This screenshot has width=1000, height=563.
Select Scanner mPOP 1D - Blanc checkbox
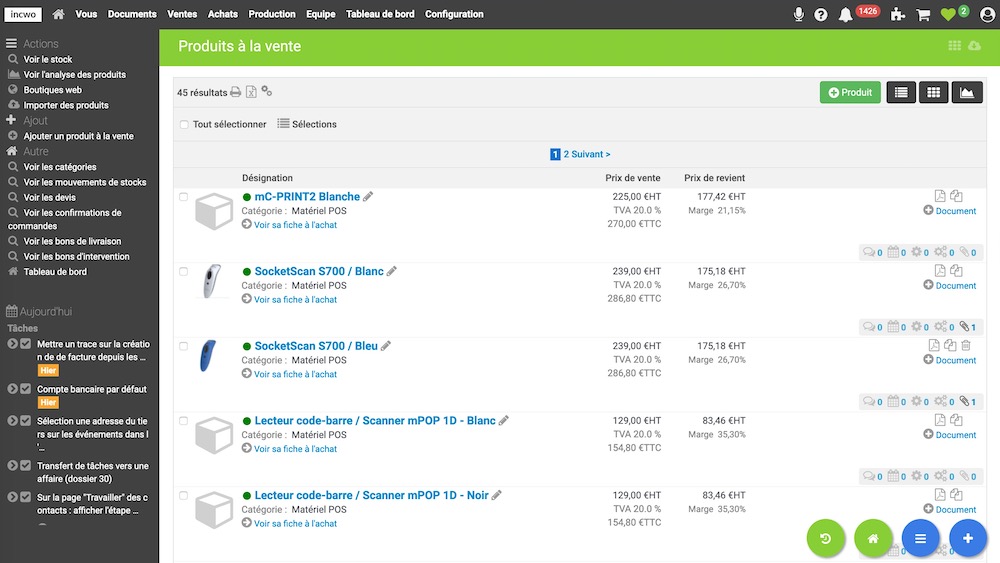pos(184,421)
